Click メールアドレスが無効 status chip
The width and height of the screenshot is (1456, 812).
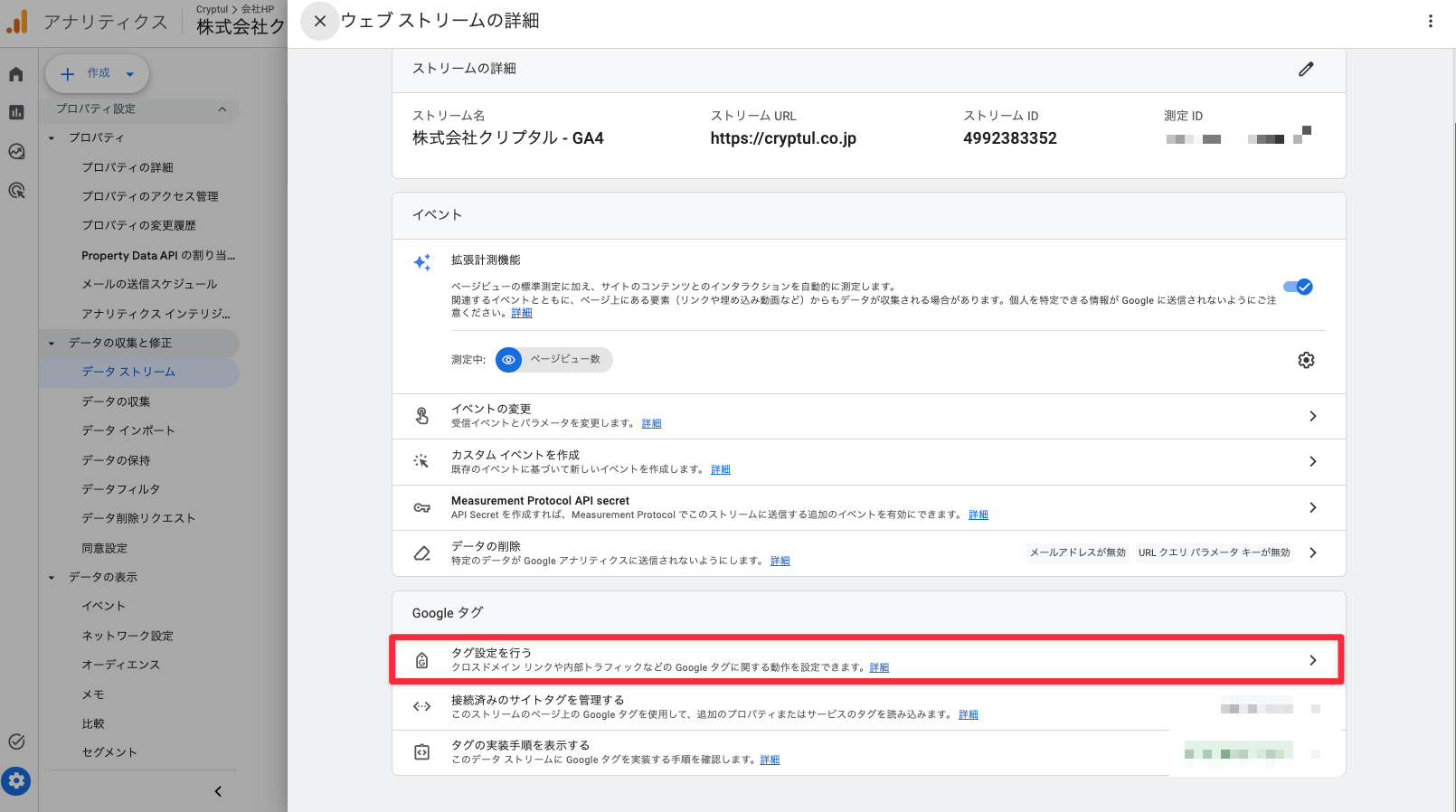(1078, 552)
